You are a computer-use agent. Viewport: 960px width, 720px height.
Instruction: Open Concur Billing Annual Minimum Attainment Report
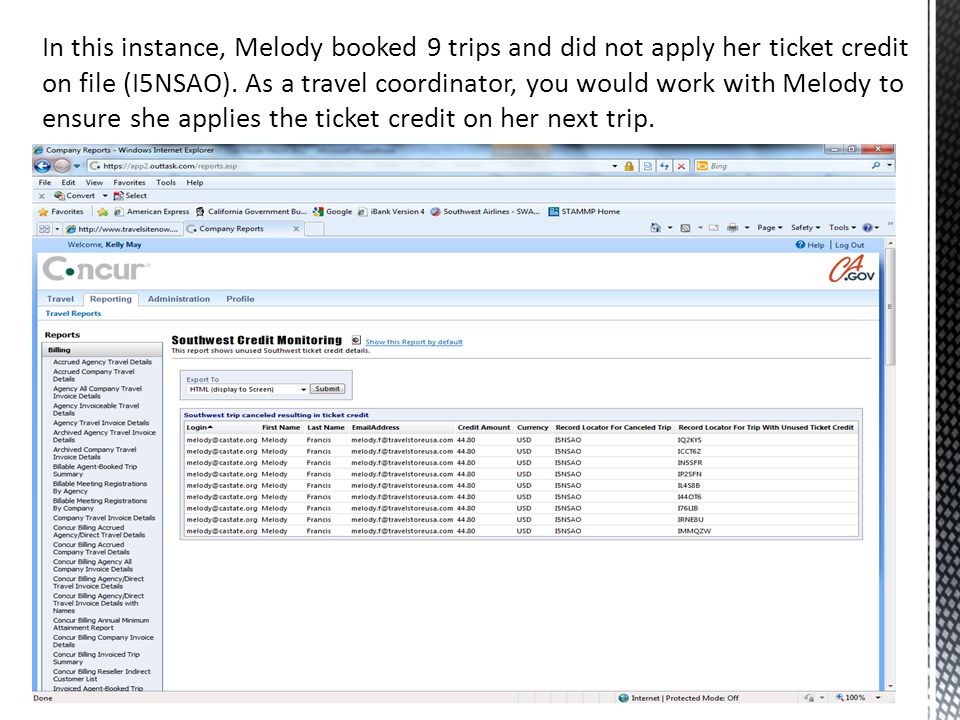click(101, 624)
